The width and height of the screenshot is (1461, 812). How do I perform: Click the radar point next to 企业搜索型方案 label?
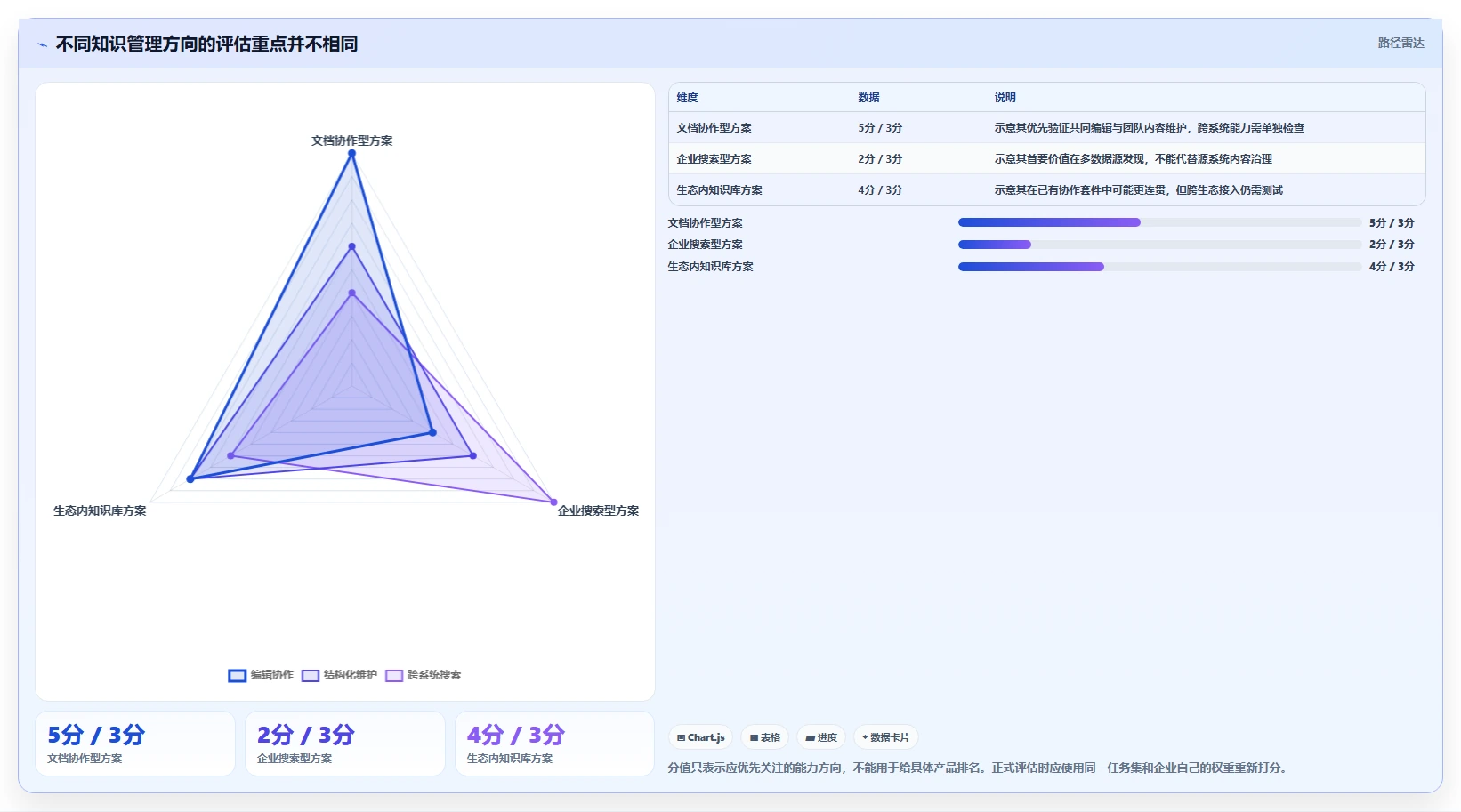pyautogui.click(x=553, y=502)
